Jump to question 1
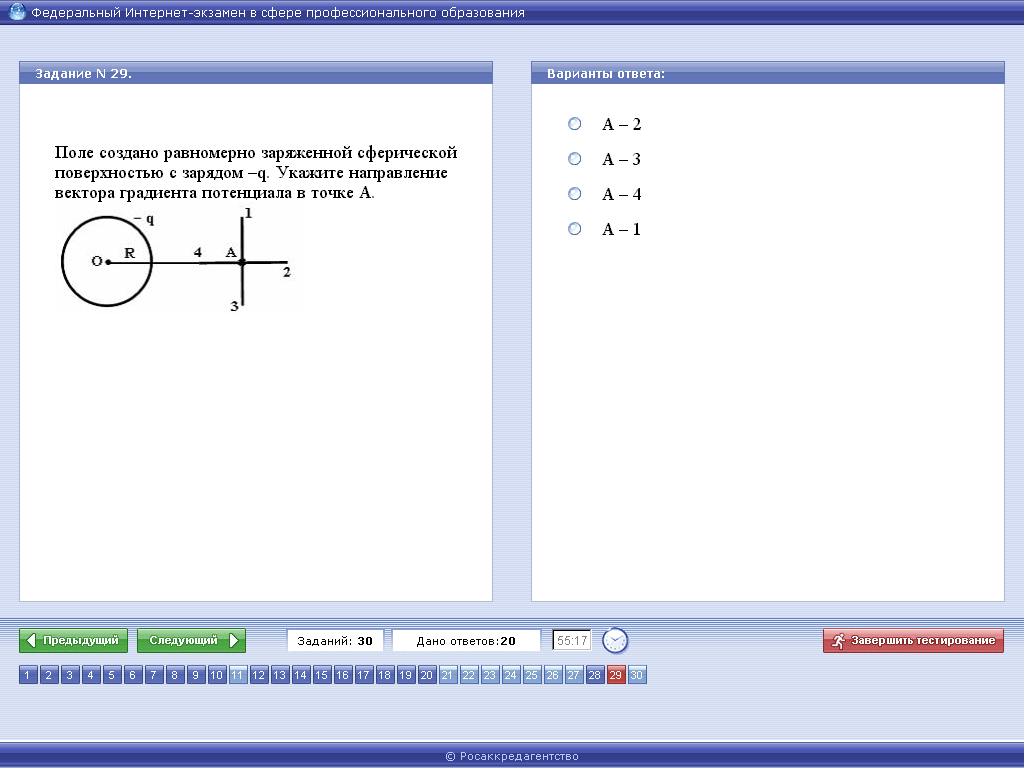The width and height of the screenshot is (1024, 768). [x=28, y=675]
